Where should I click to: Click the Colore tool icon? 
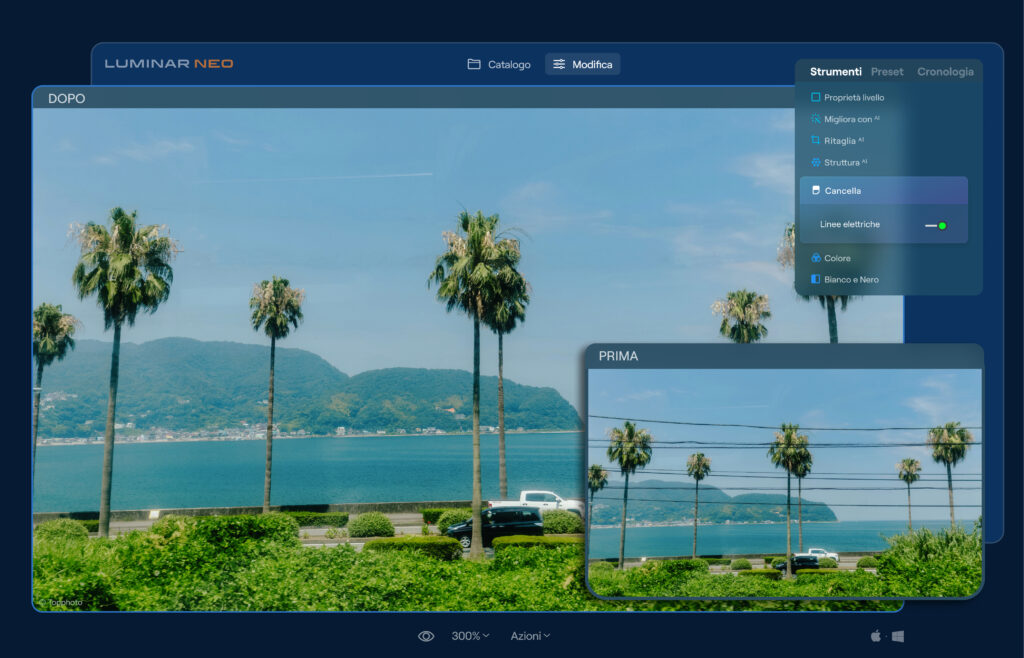tap(815, 258)
